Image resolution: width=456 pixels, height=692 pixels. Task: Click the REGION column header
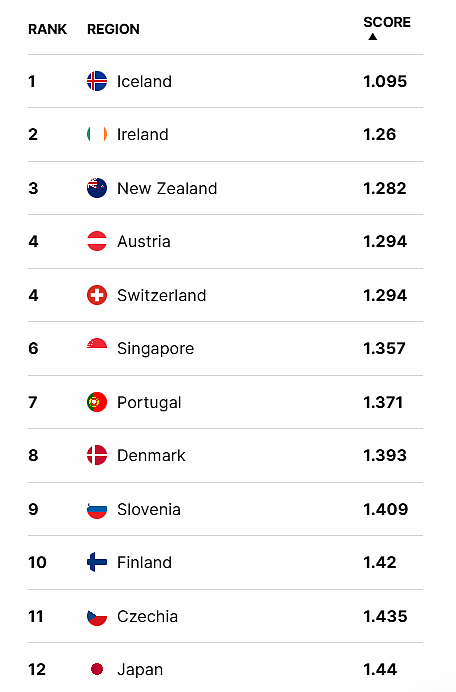[x=113, y=29]
